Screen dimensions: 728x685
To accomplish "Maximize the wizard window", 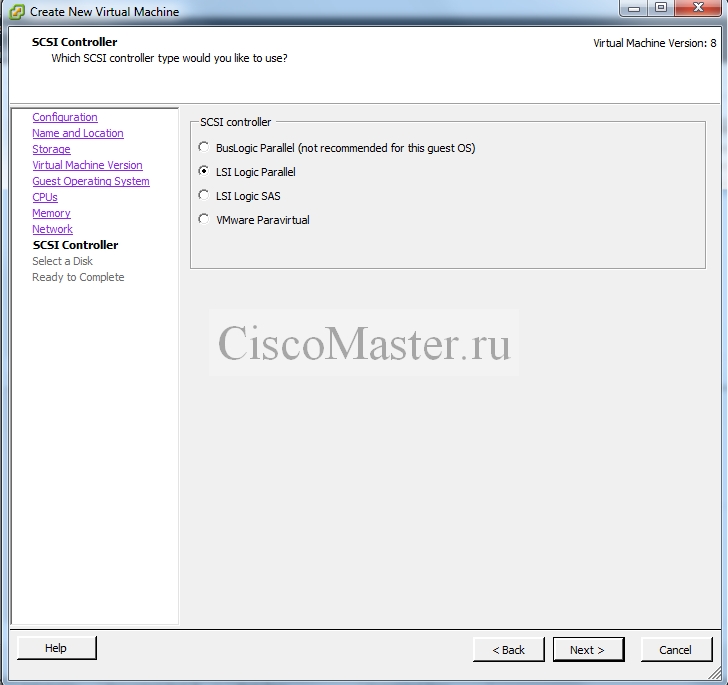I will [661, 8].
